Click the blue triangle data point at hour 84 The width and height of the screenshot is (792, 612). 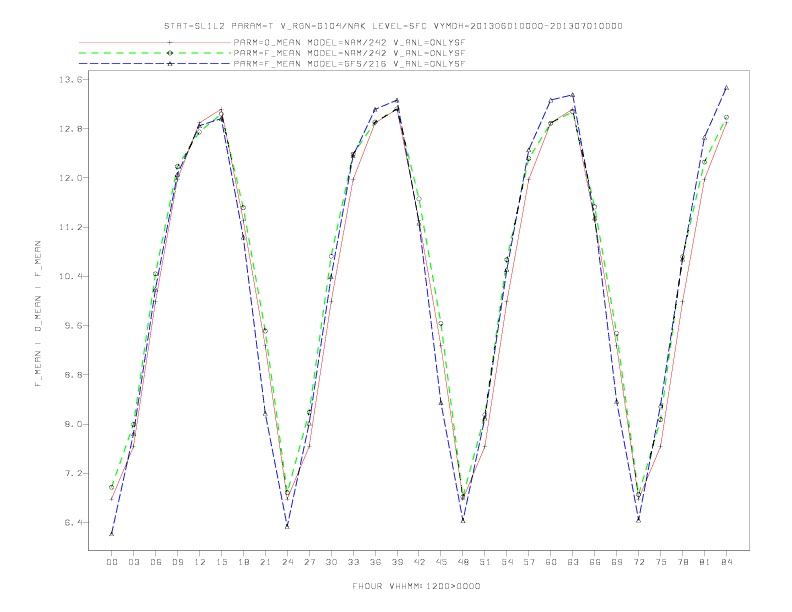pyautogui.click(x=726, y=87)
